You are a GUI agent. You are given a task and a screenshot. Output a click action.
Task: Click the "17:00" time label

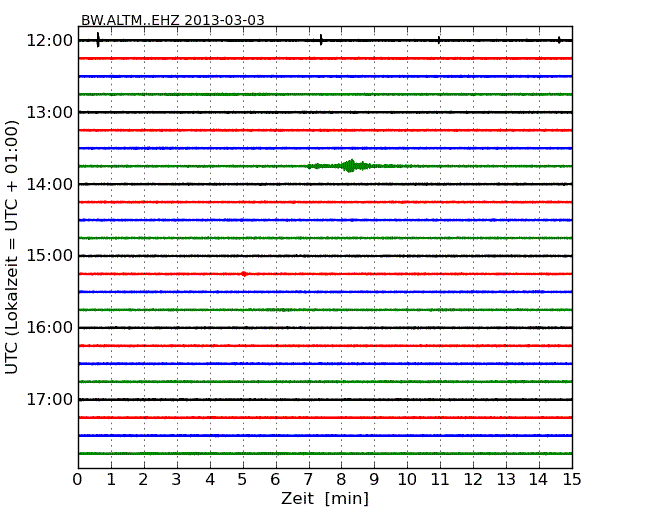pyautogui.click(x=49, y=399)
